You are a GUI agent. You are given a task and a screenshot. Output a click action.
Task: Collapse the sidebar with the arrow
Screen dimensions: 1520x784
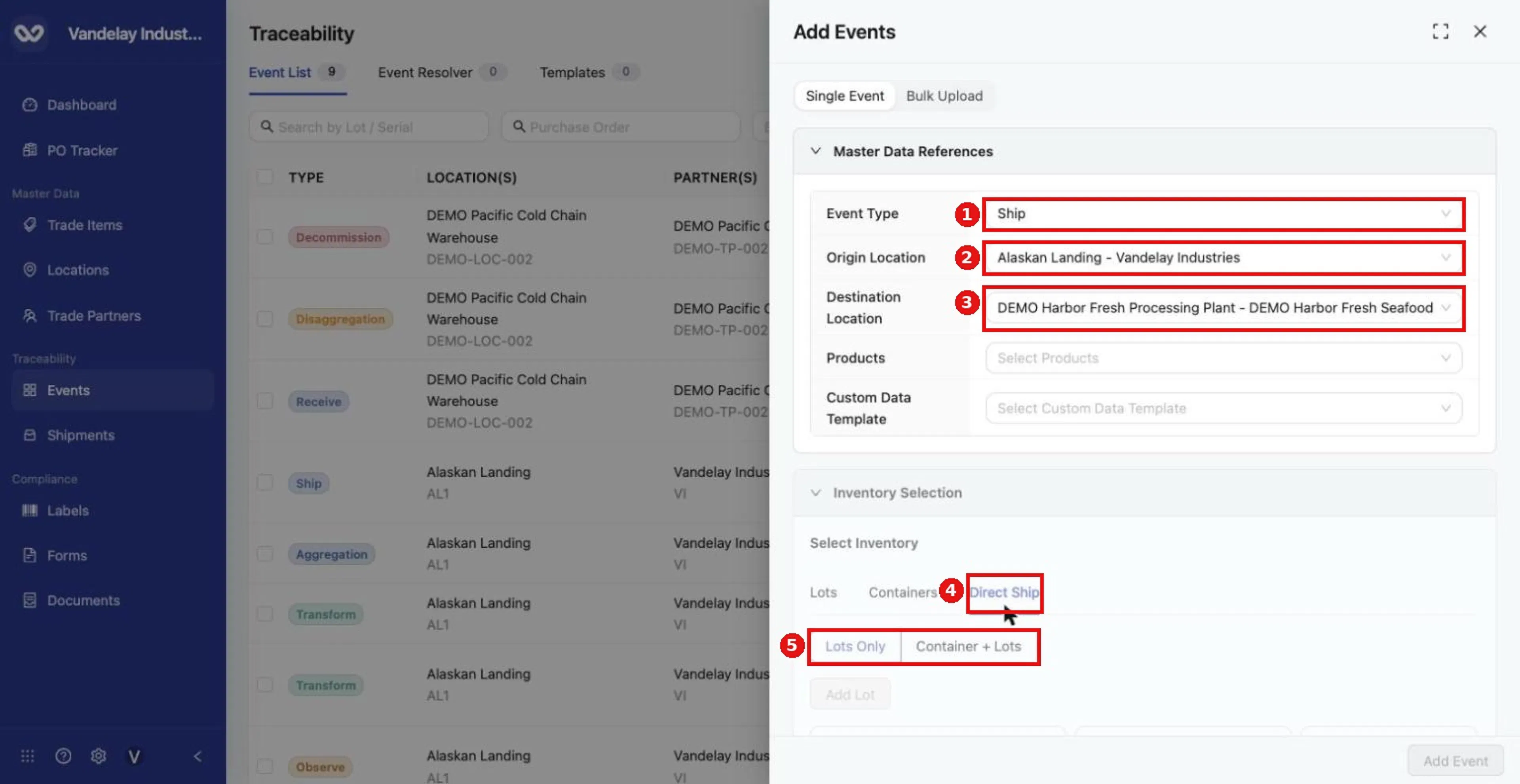coord(198,756)
